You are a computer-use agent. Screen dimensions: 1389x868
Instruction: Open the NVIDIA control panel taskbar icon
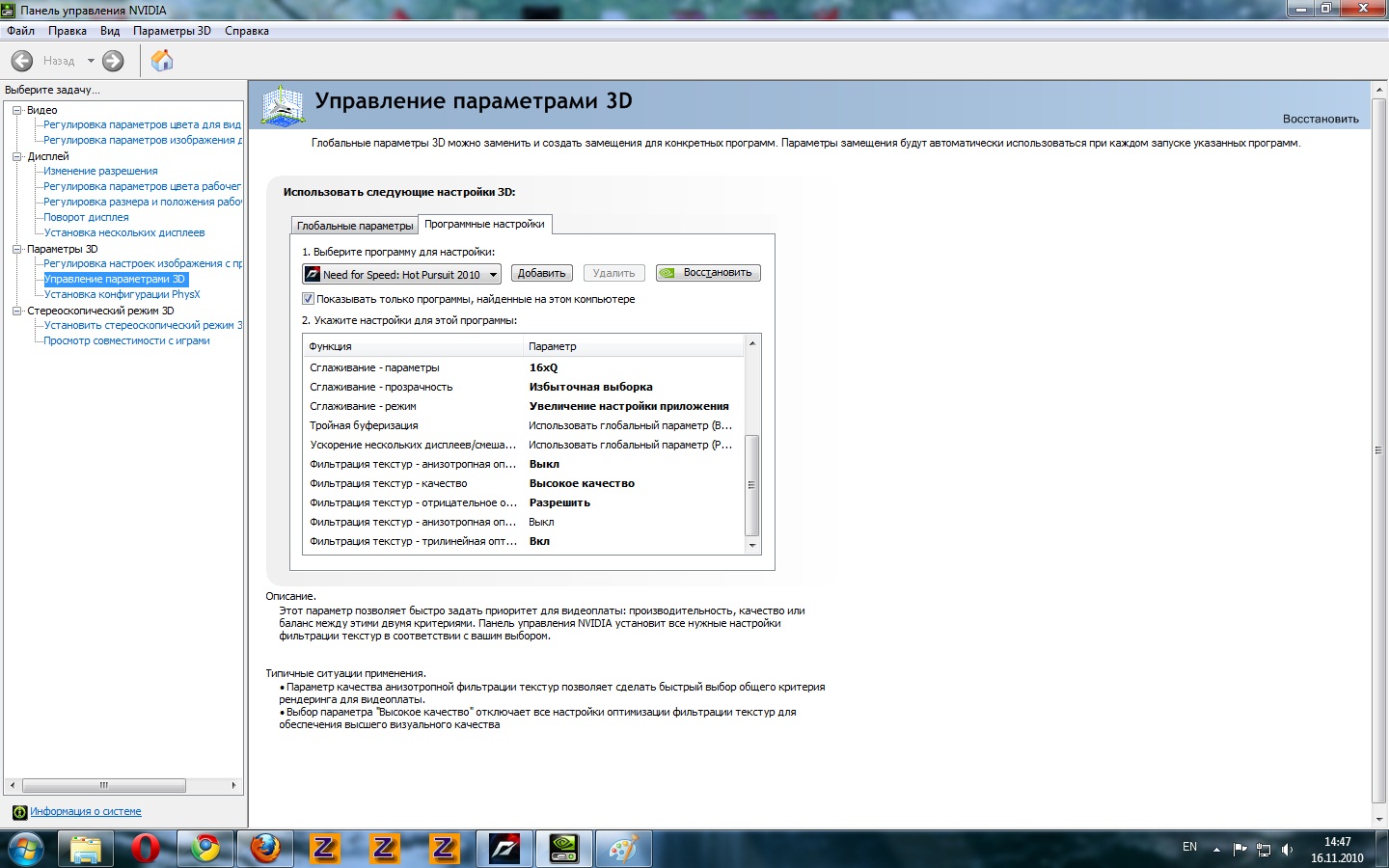click(564, 849)
